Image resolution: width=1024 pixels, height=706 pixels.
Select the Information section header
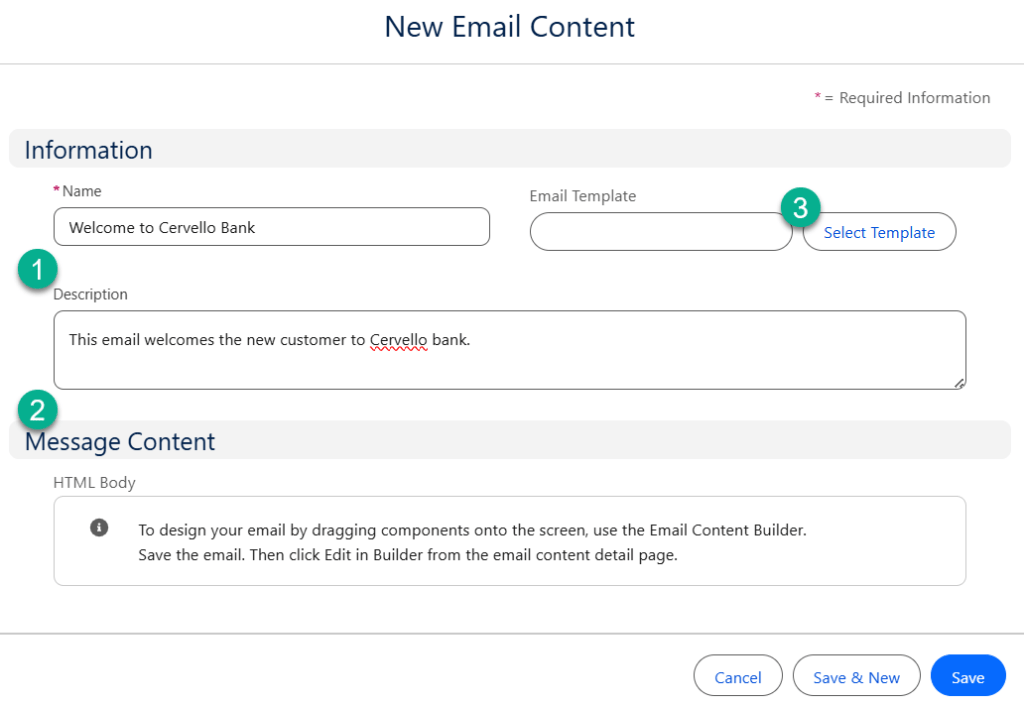(x=89, y=150)
